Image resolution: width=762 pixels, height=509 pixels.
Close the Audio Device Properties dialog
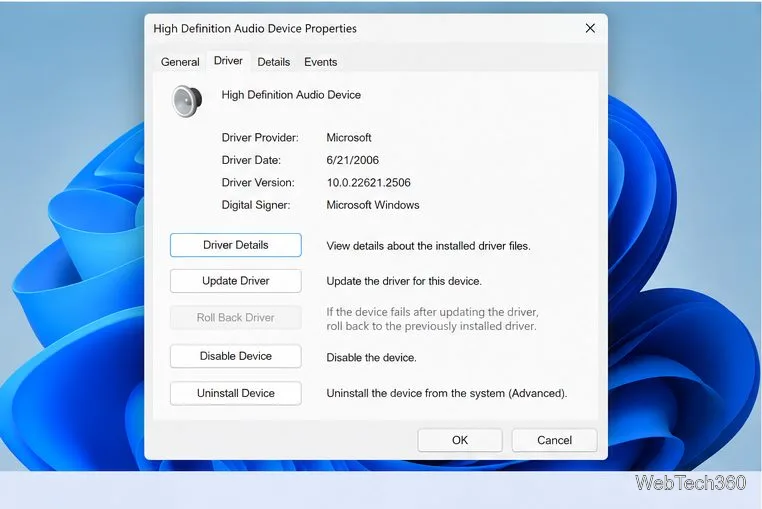pyautogui.click(x=590, y=28)
